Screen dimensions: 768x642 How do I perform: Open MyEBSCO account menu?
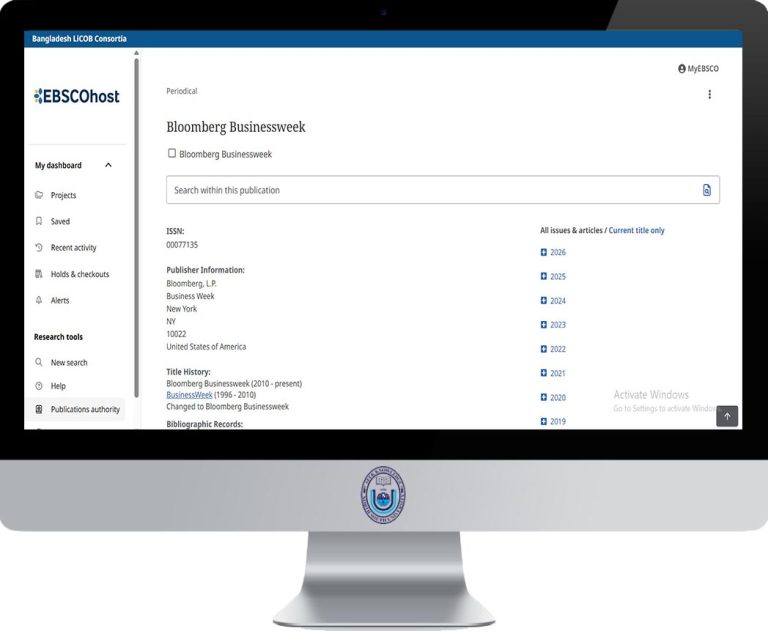click(x=698, y=69)
